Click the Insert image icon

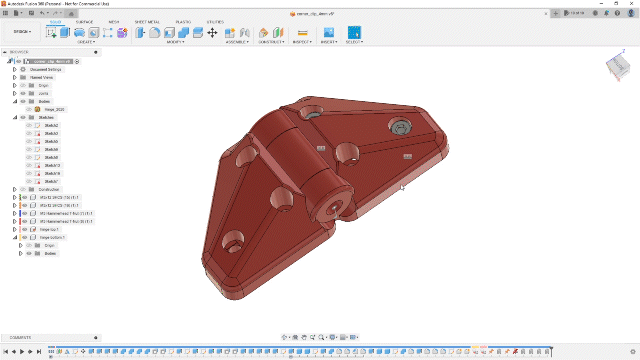tap(329, 33)
